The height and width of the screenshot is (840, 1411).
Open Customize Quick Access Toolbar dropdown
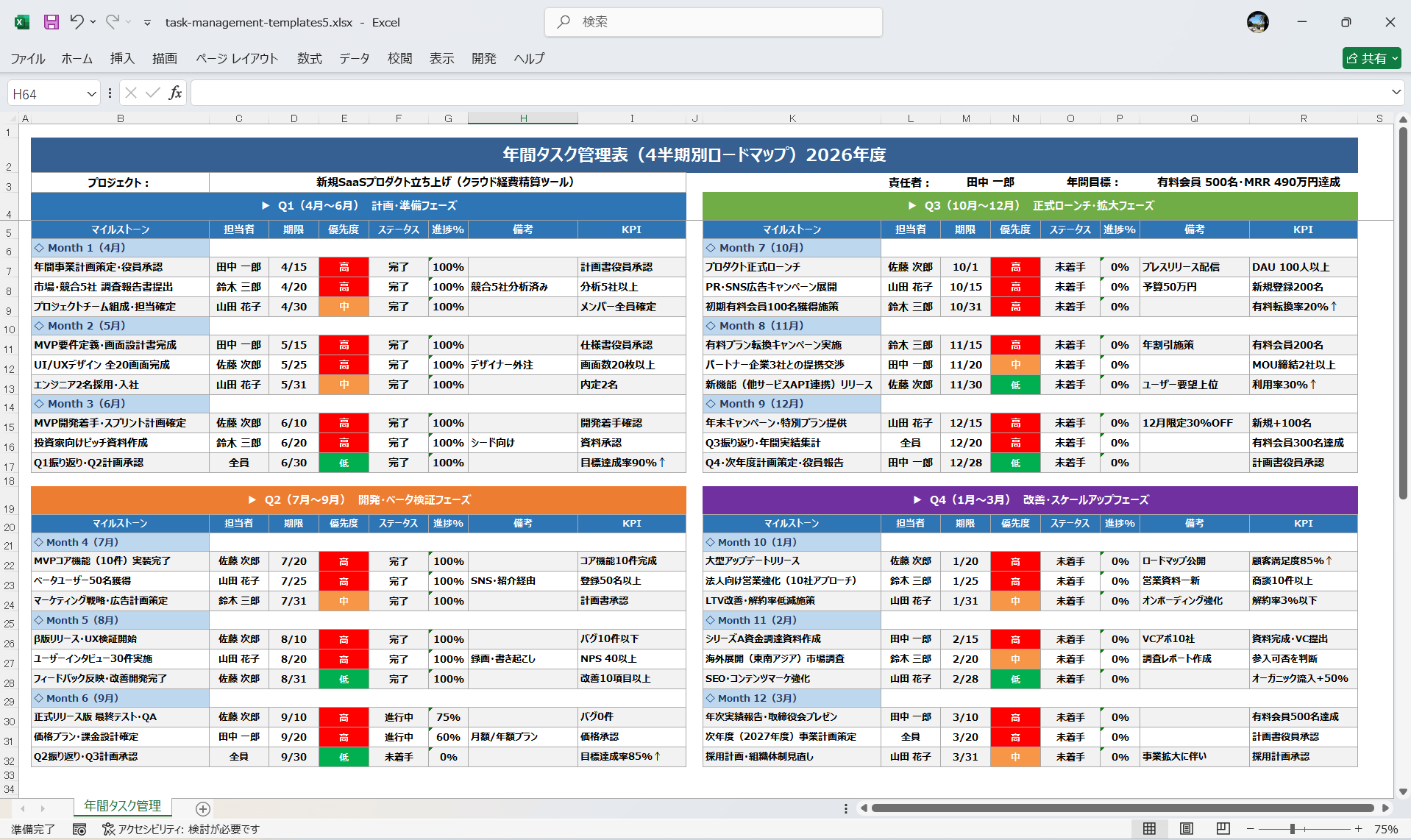coord(147,23)
